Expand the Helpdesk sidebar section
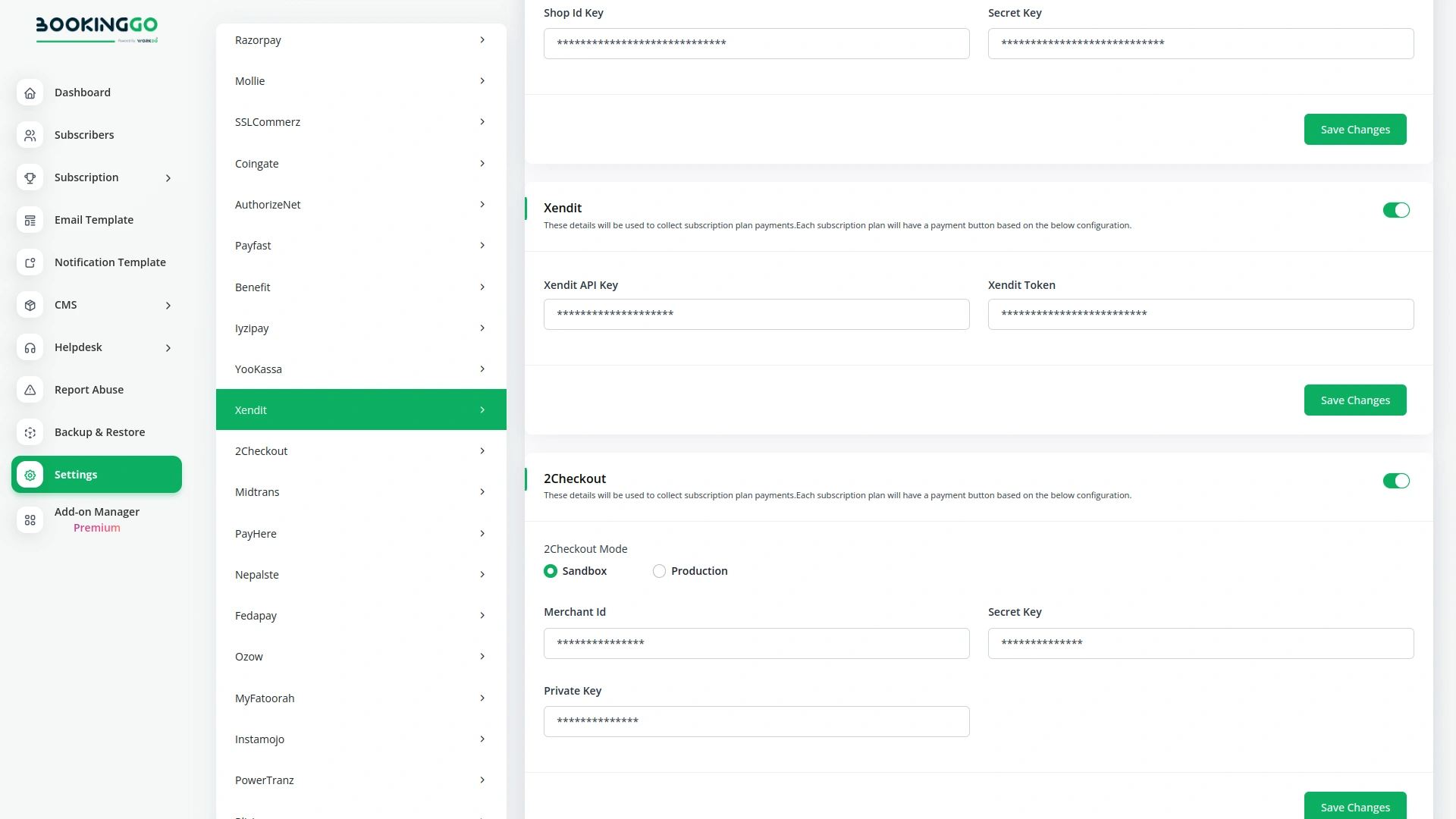This screenshot has width=1456, height=819. point(168,347)
